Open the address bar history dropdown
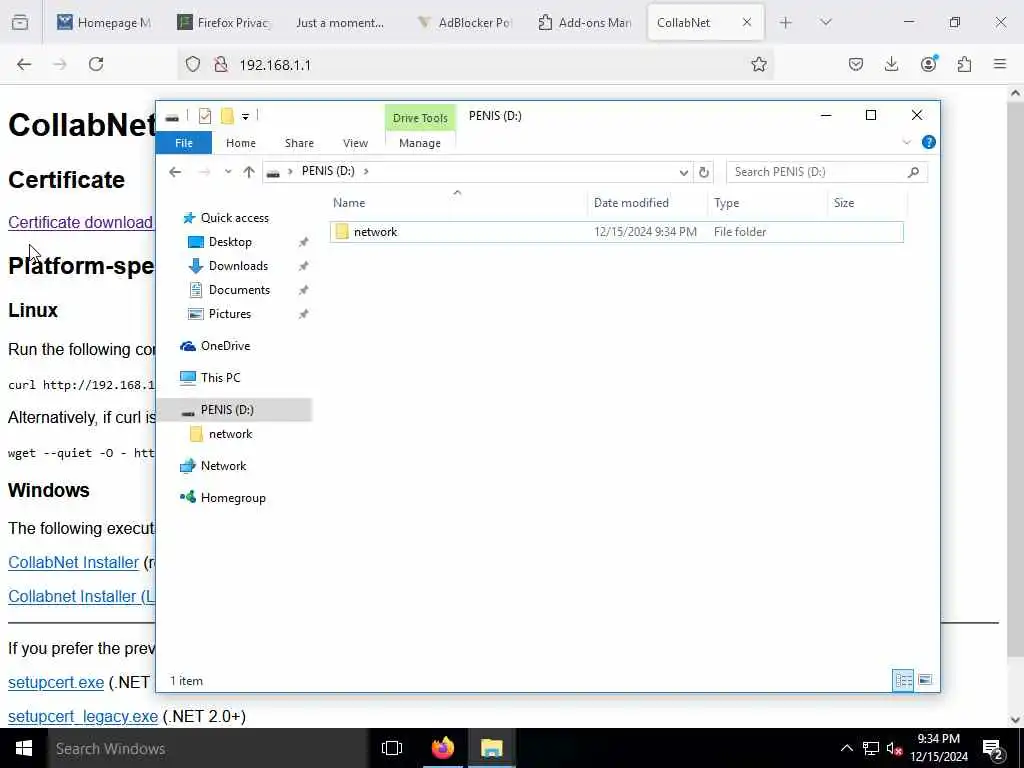Image resolution: width=1024 pixels, height=768 pixels. (683, 172)
